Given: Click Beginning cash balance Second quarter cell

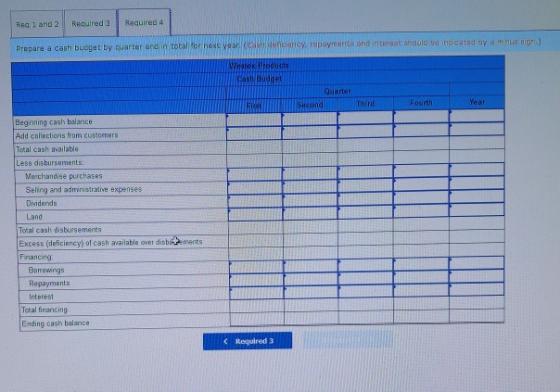Looking at the screenshot, I should (x=310, y=119).
